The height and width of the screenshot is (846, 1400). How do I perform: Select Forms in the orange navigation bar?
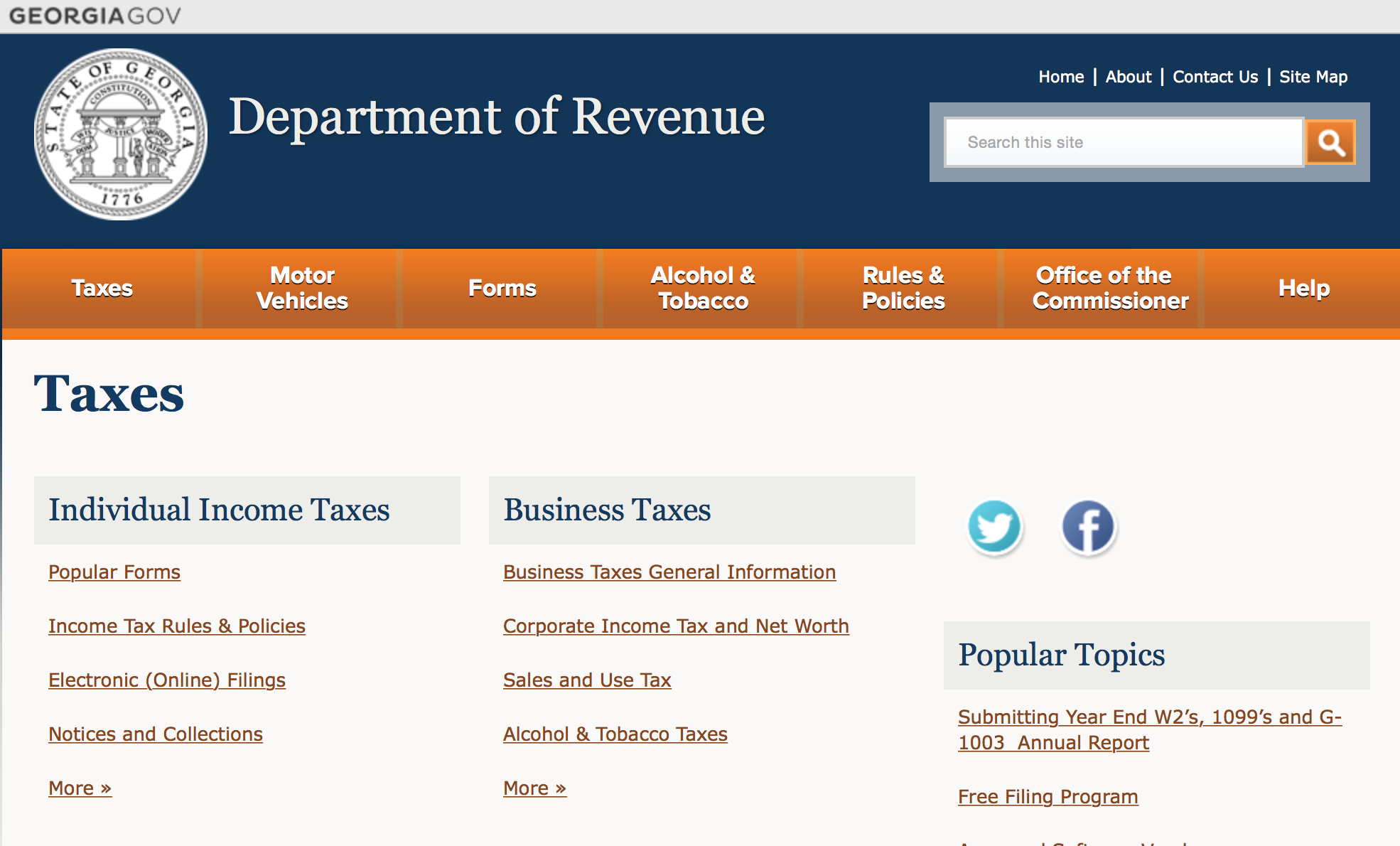[x=502, y=288]
